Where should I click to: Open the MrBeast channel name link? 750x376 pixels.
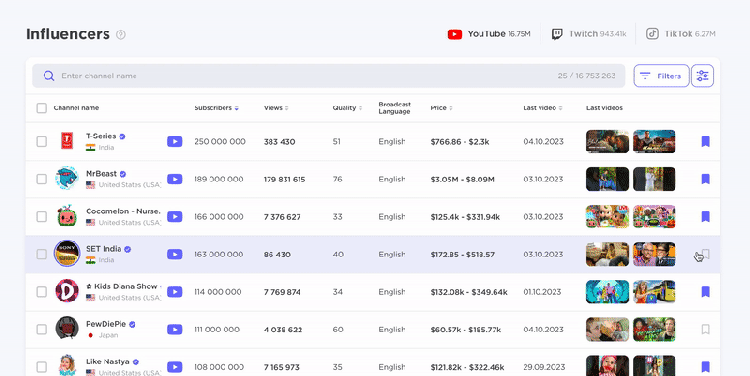click(101, 174)
